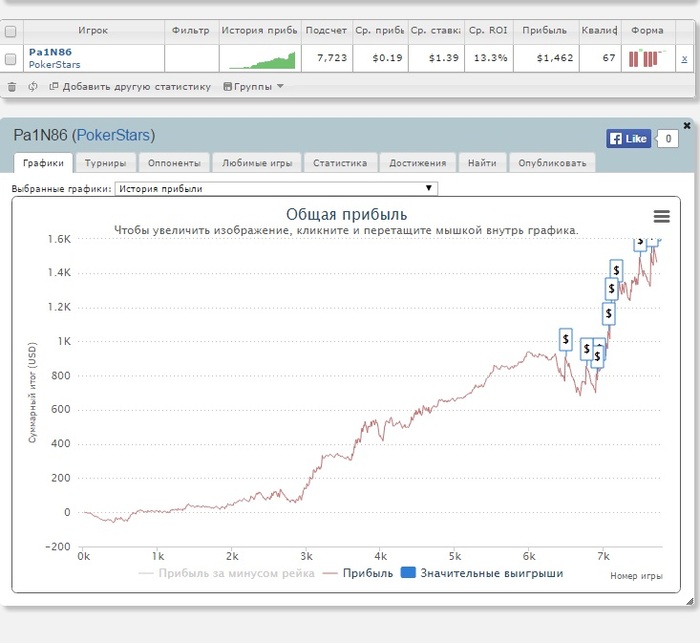Switch to the Графики tab

tap(43, 163)
